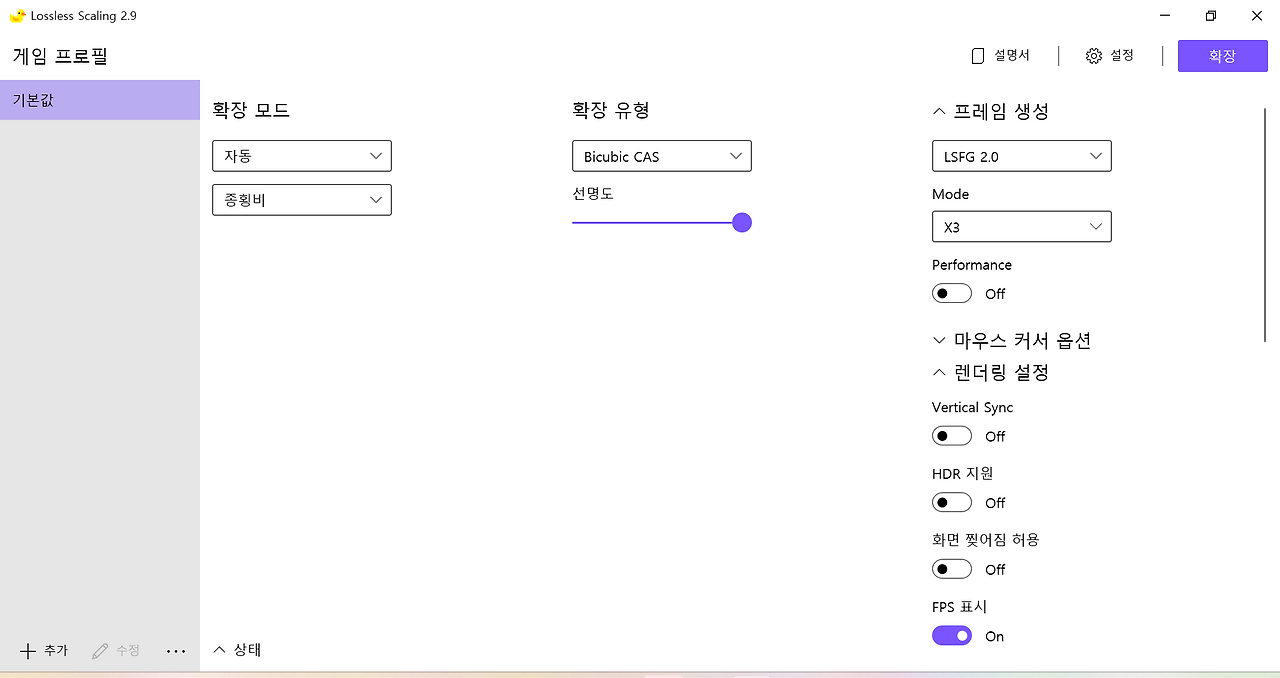The height and width of the screenshot is (678, 1280).
Task: Collapse the 프레임 생성 section
Action: click(938, 111)
